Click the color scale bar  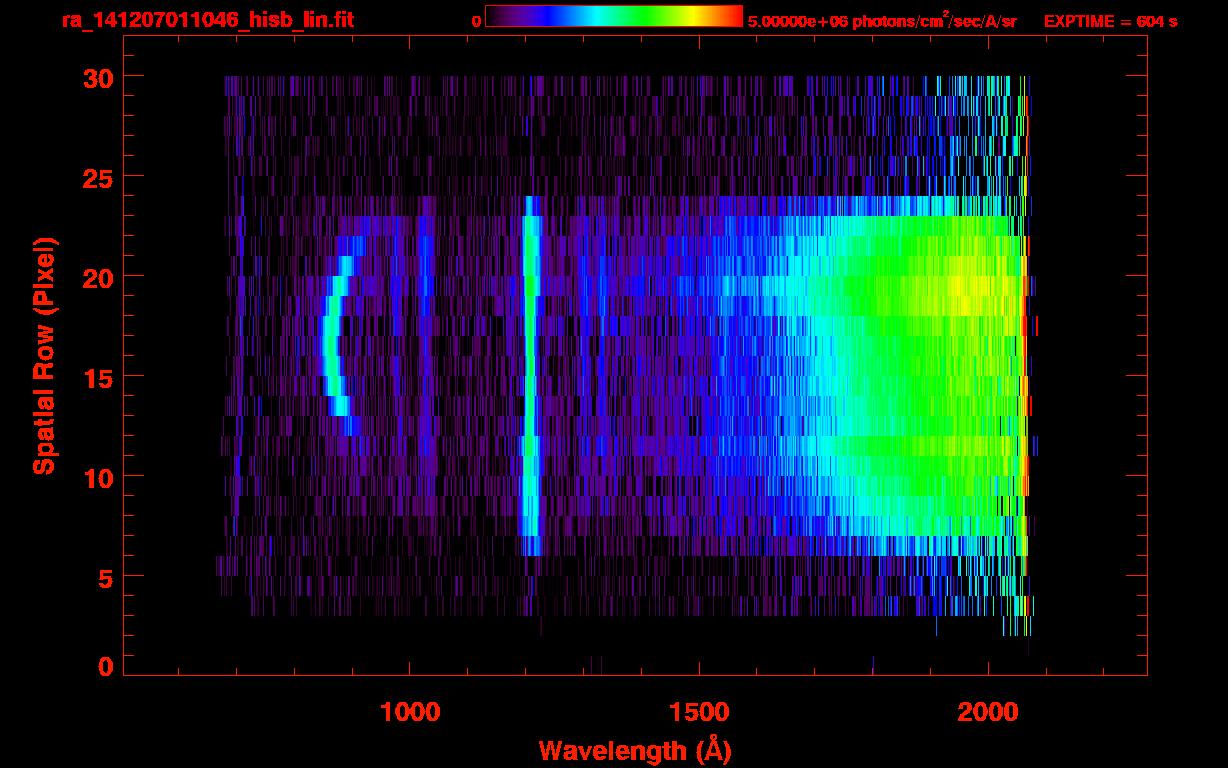click(x=614, y=16)
